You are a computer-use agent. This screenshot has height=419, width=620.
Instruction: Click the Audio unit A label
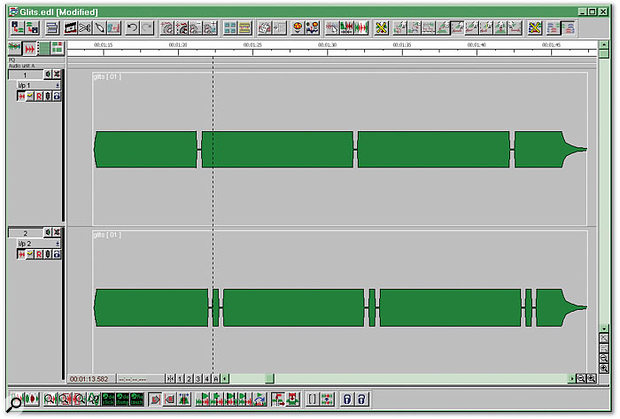[x=22, y=66]
